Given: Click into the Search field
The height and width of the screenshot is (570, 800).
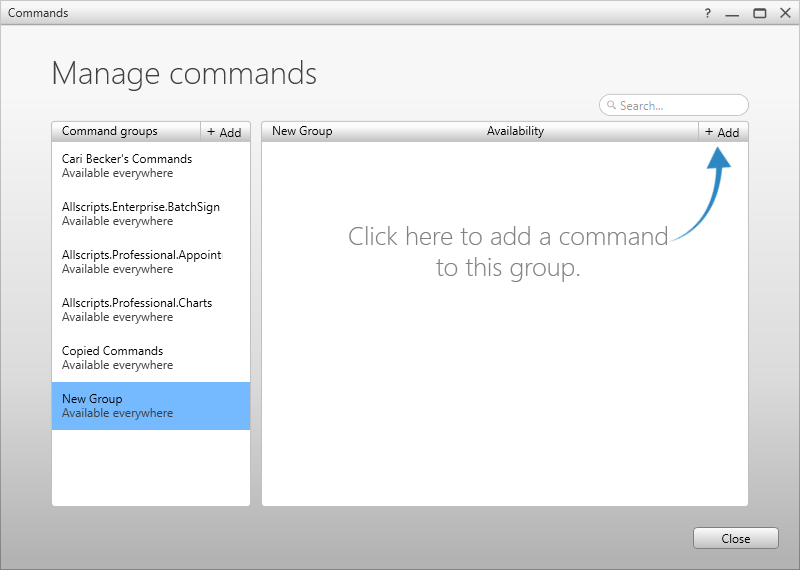Looking at the screenshot, I should pos(673,105).
